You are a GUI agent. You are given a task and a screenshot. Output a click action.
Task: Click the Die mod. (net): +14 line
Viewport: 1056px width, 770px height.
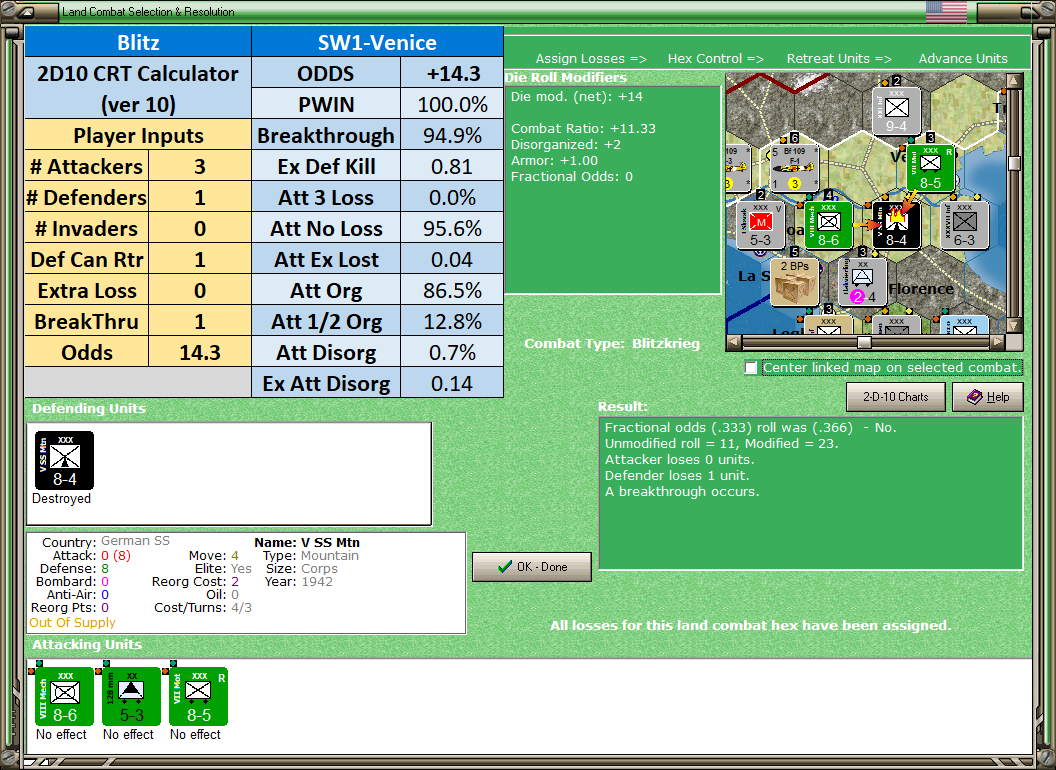pyautogui.click(x=576, y=96)
